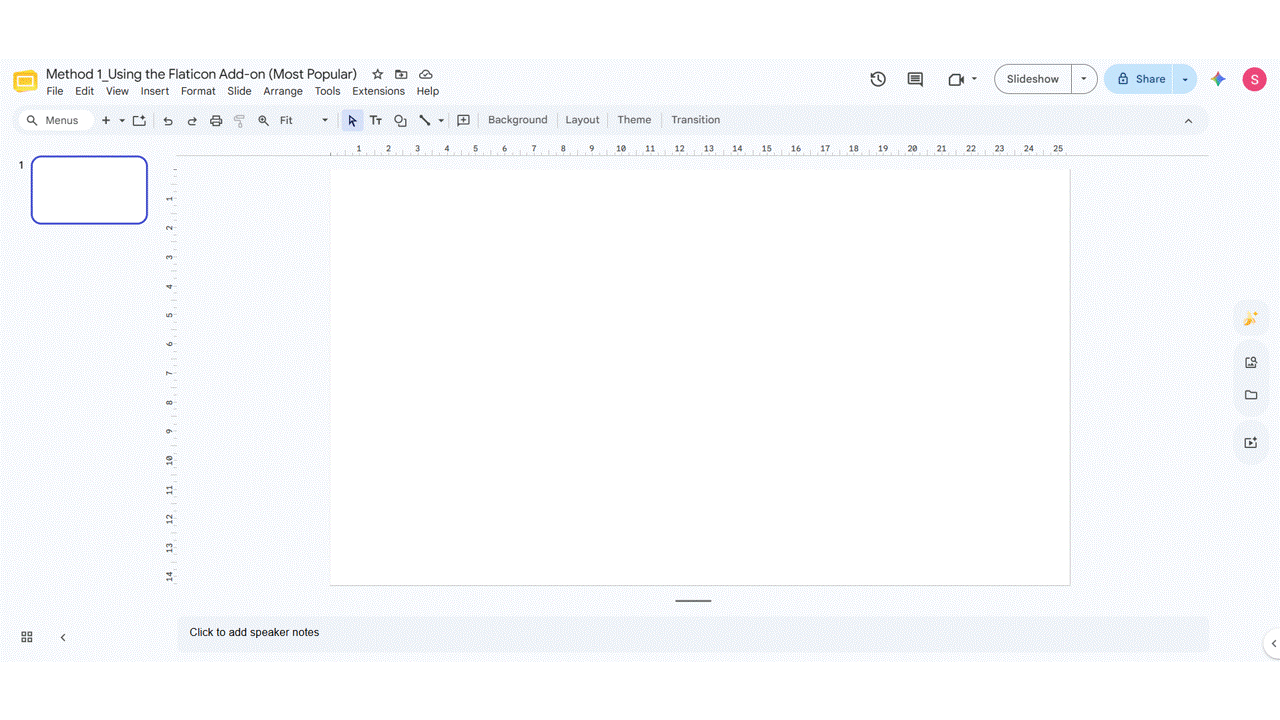1280x720 pixels.
Task: Click the add comment toolbar icon
Action: 463,120
